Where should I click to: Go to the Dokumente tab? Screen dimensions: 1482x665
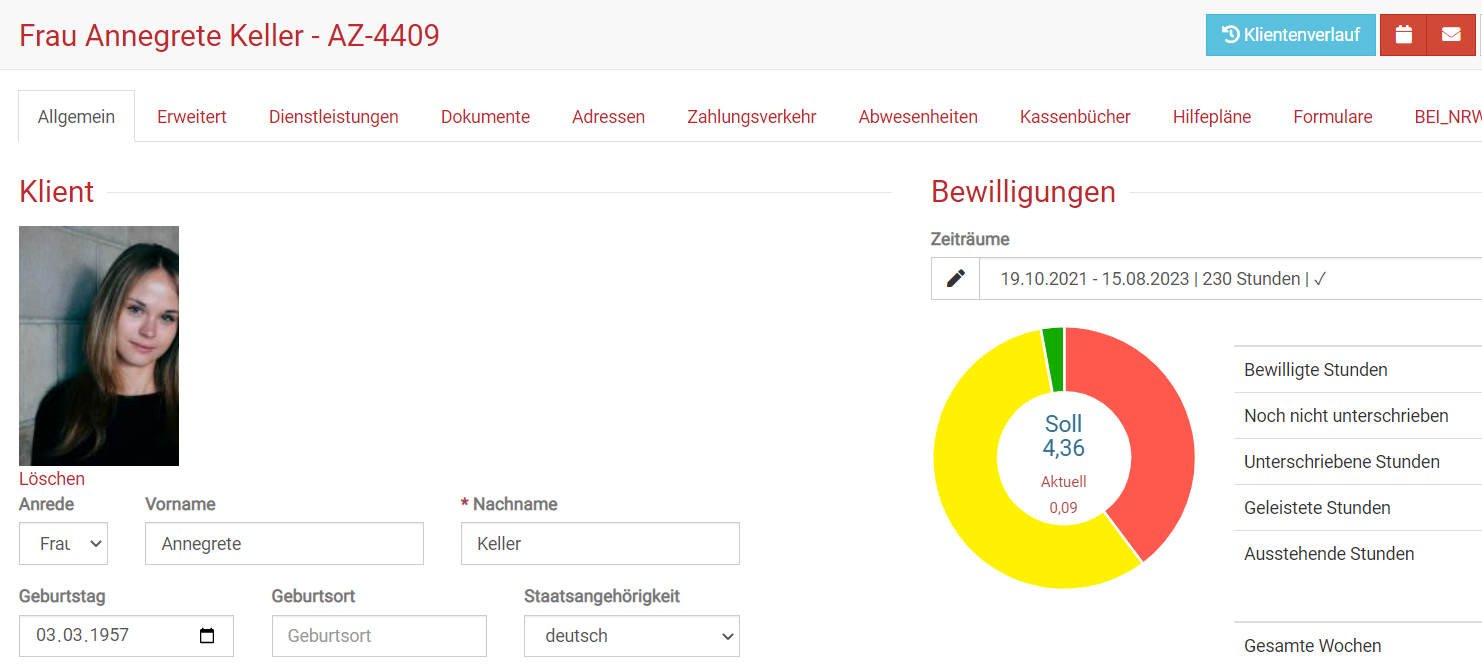click(x=485, y=117)
